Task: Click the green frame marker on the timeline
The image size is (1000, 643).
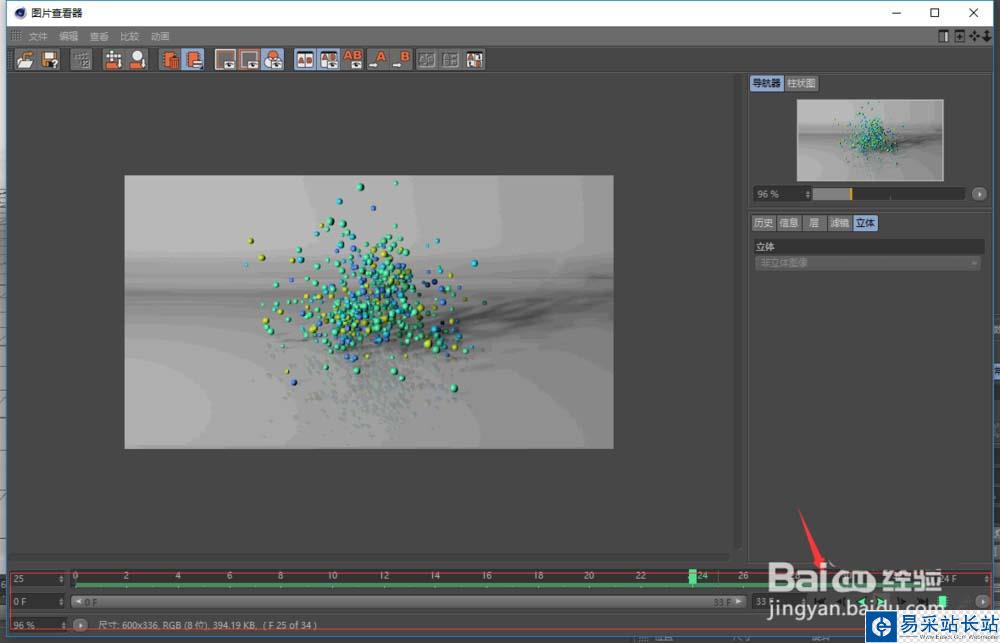Action: [x=693, y=577]
